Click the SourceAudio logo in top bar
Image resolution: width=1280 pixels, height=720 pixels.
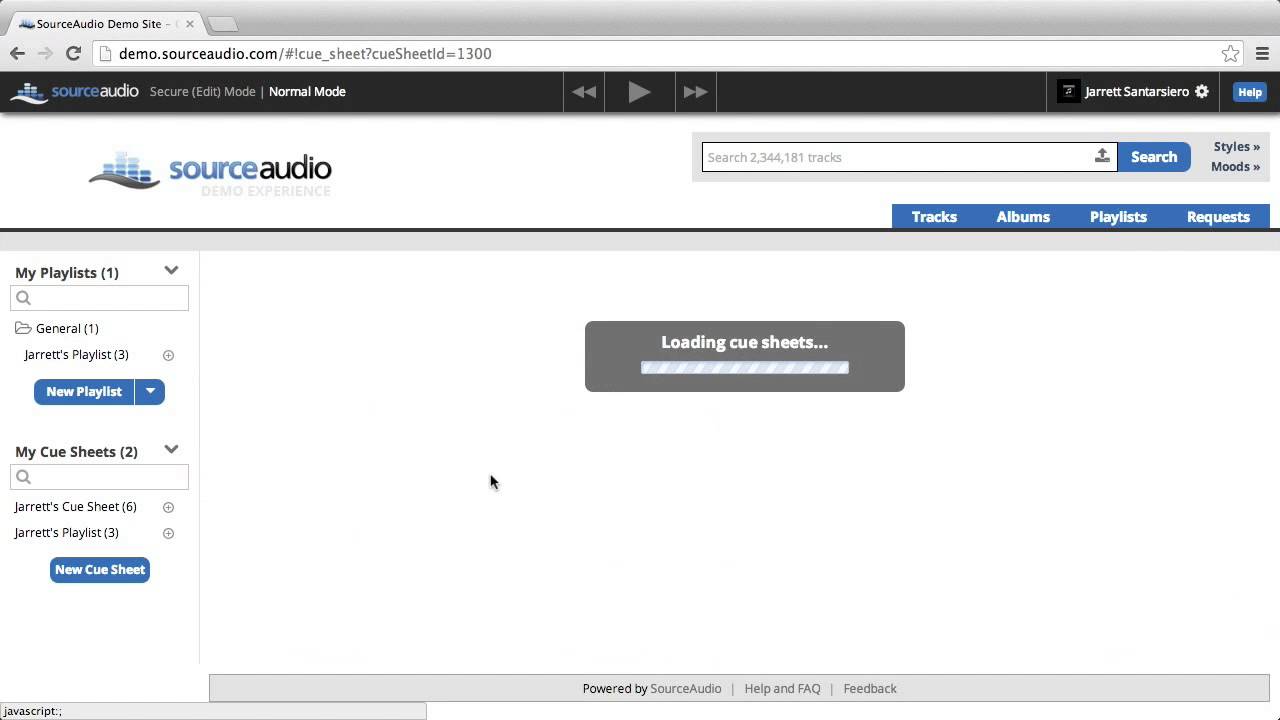click(74, 92)
